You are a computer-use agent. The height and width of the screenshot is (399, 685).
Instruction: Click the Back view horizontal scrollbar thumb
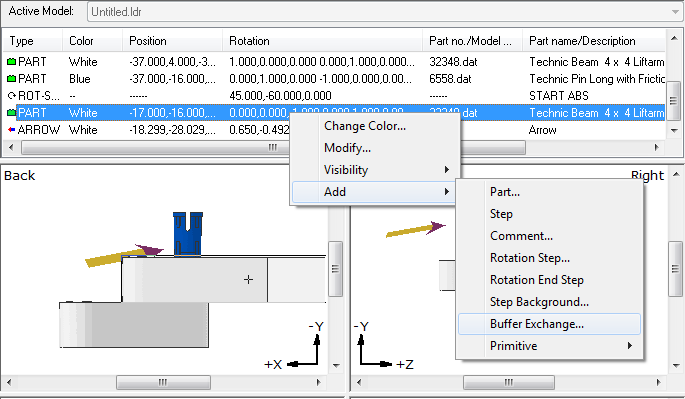(x=163, y=382)
